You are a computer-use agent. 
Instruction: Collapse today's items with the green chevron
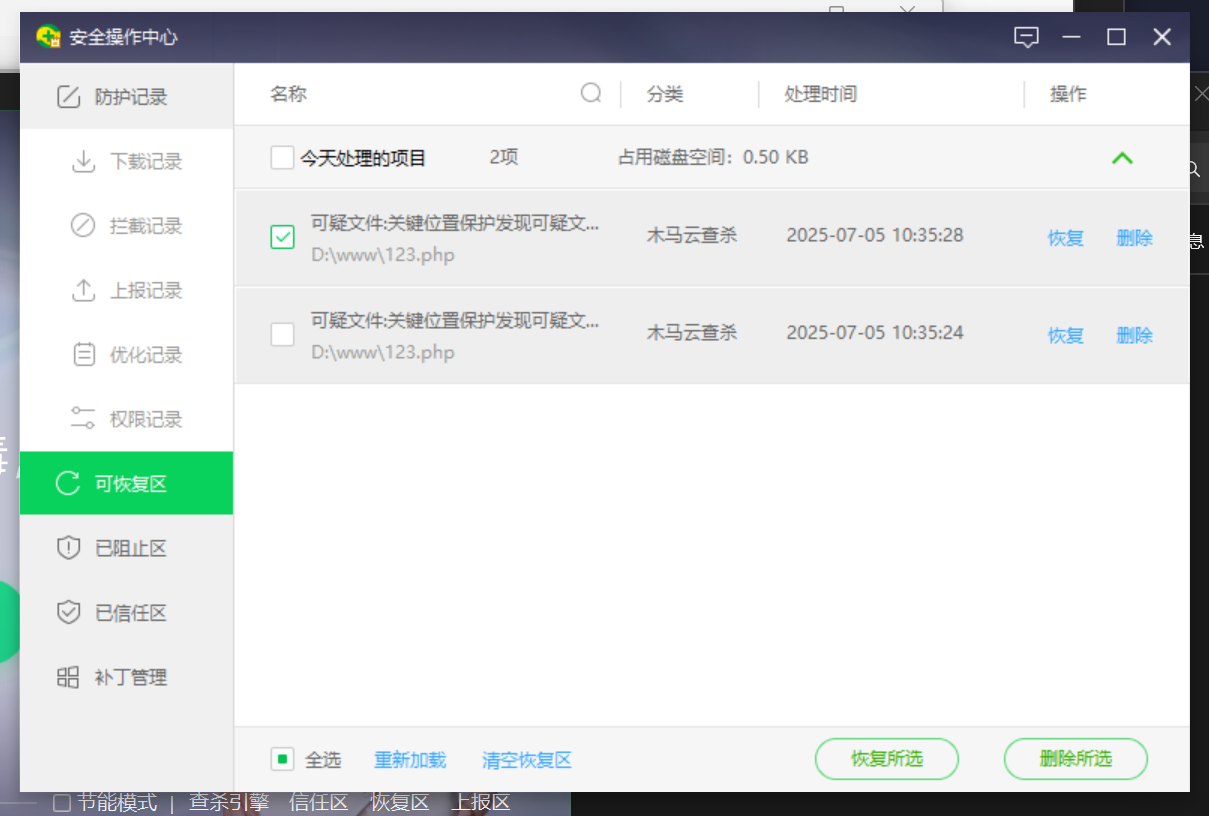[x=1122, y=158]
